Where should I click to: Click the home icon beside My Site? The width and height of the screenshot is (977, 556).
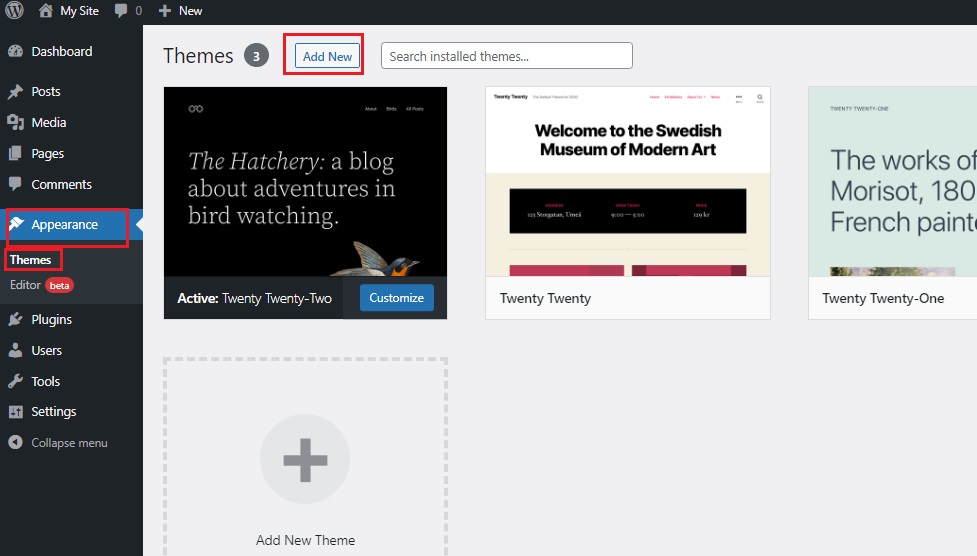pyautogui.click(x=45, y=10)
